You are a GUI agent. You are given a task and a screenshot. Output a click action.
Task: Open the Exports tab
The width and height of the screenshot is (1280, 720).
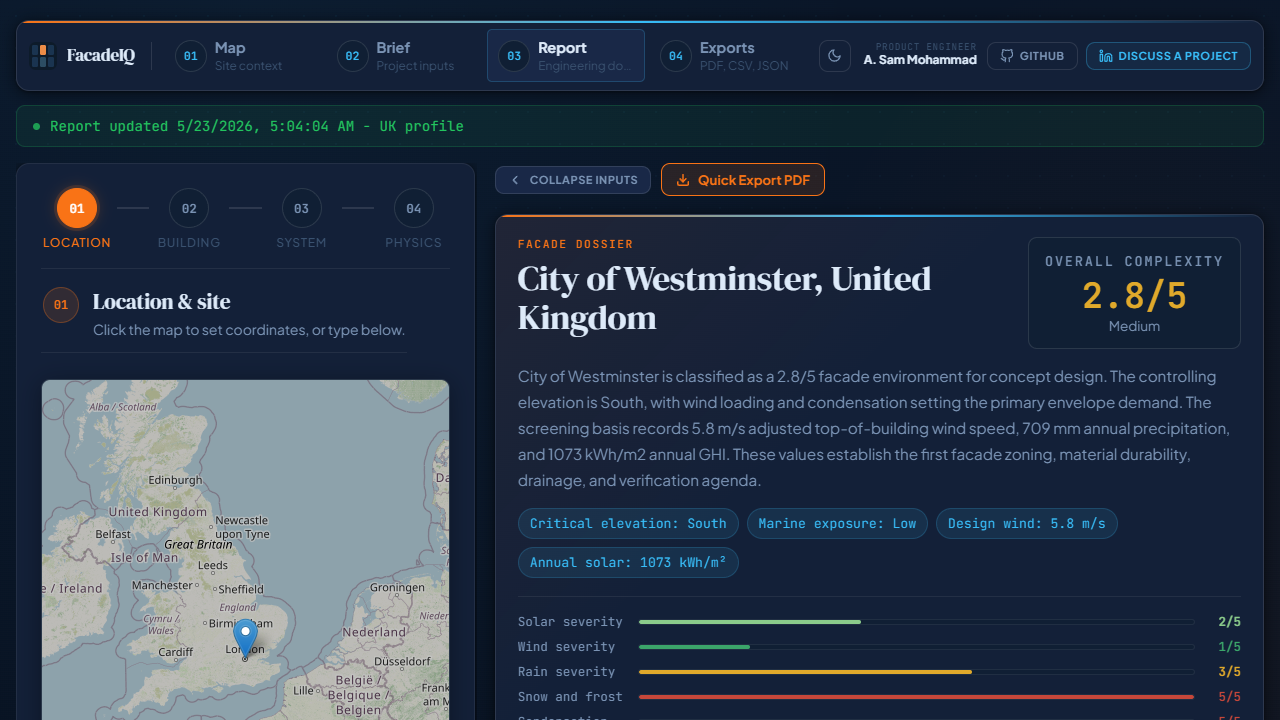(x=728, y=56)
